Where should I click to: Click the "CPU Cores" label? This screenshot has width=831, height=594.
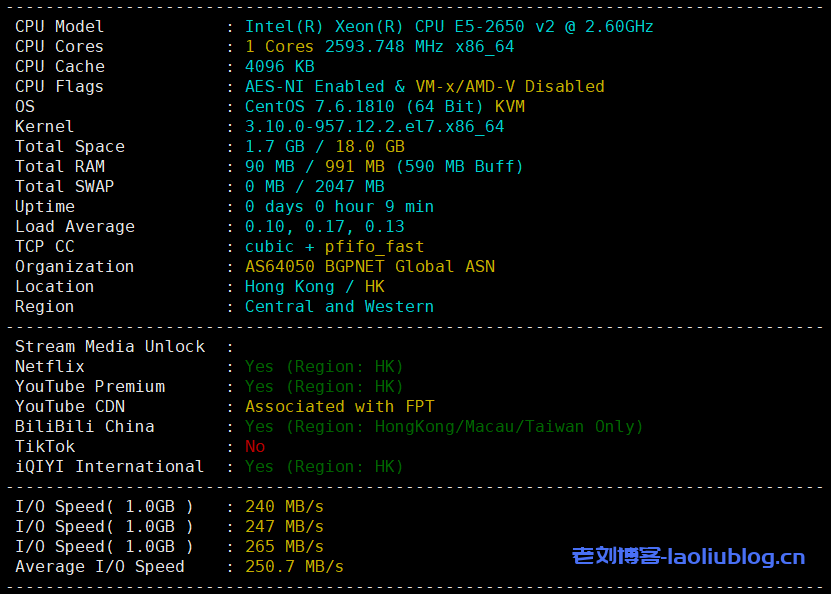pyautogui.click(x=59, y=47)
